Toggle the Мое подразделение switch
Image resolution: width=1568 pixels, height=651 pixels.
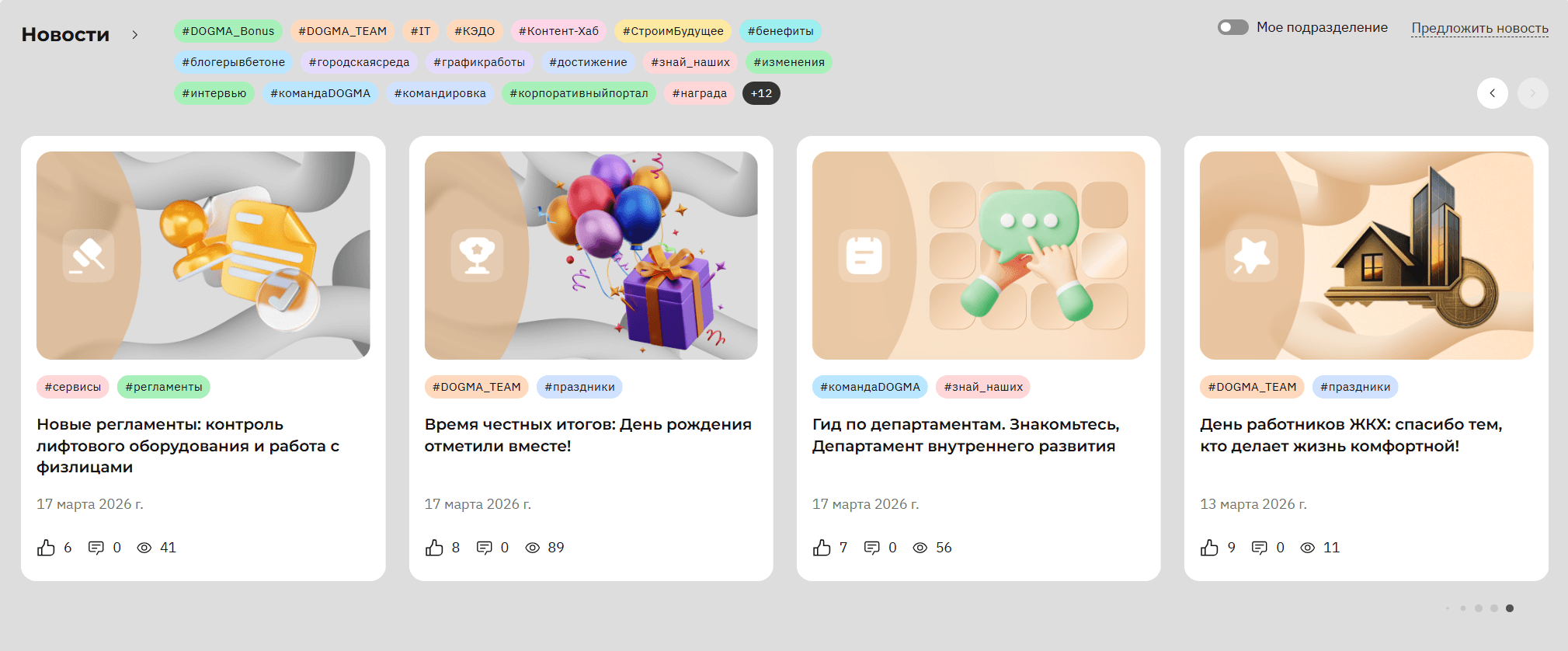pyautogui.click(x=1232, y=27)
